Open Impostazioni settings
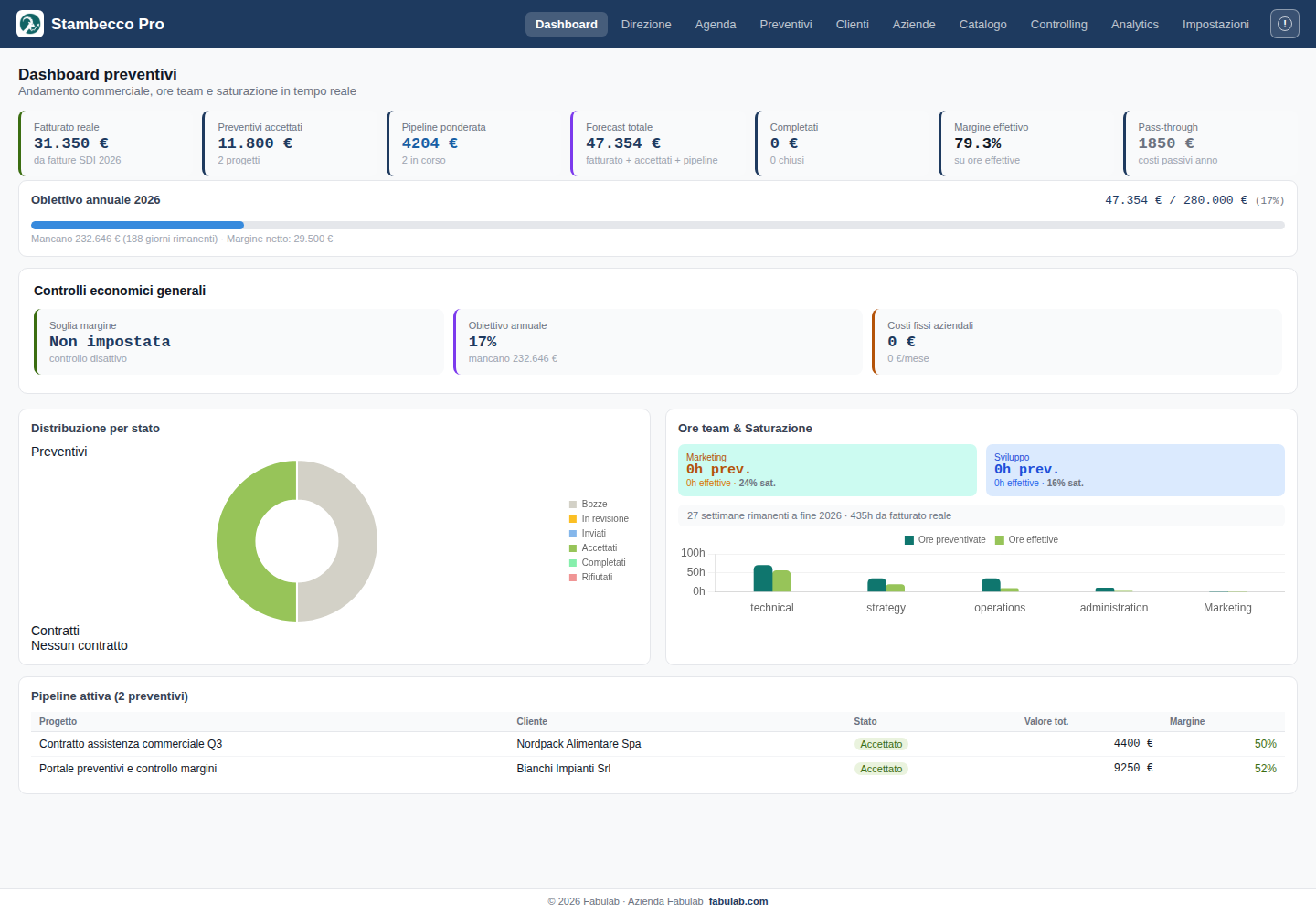Viewport: 1316px width, 914px height. pos(1215,25)
